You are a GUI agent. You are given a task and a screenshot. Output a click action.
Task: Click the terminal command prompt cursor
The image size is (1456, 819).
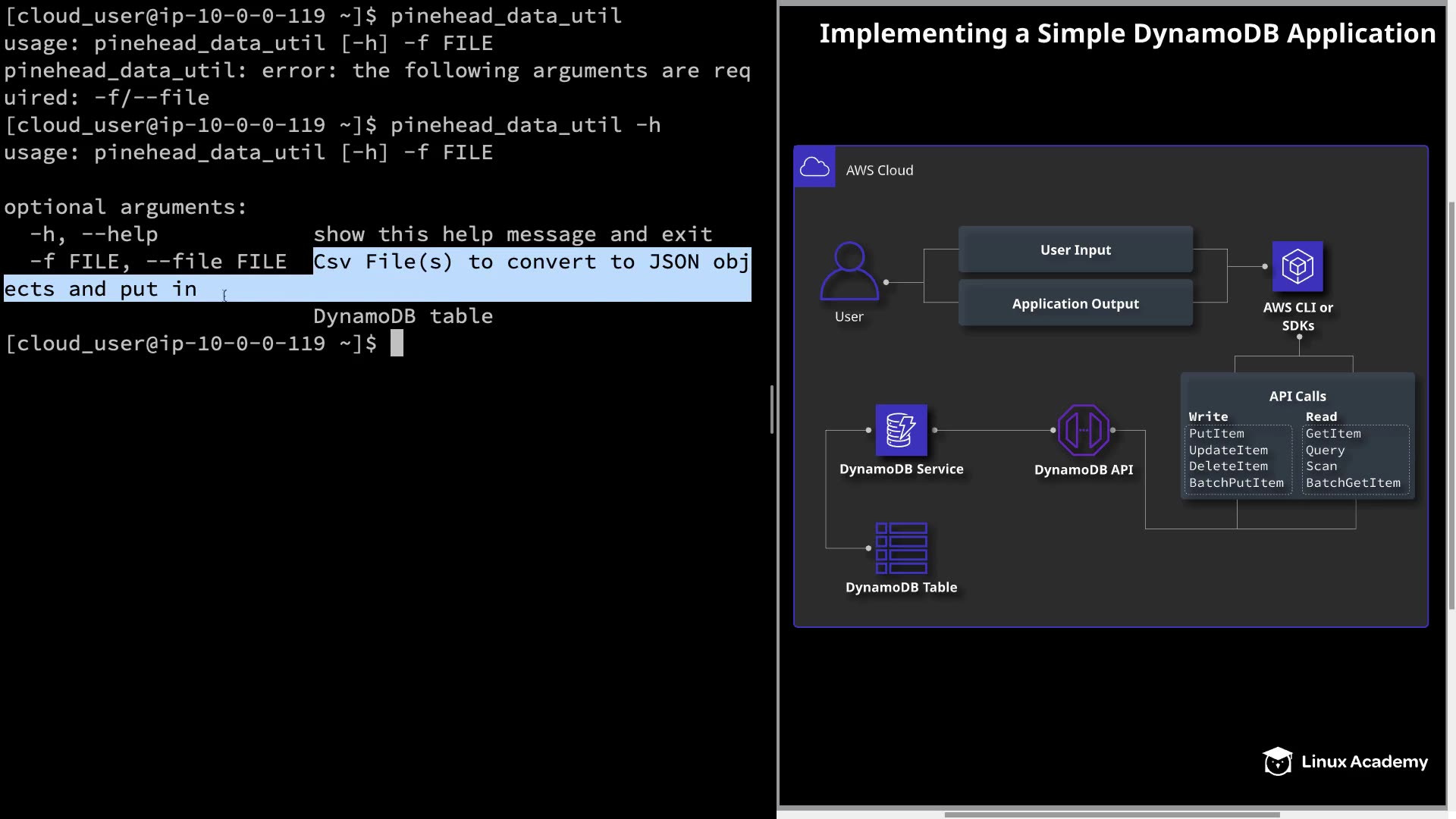click(x=397, y=344)
